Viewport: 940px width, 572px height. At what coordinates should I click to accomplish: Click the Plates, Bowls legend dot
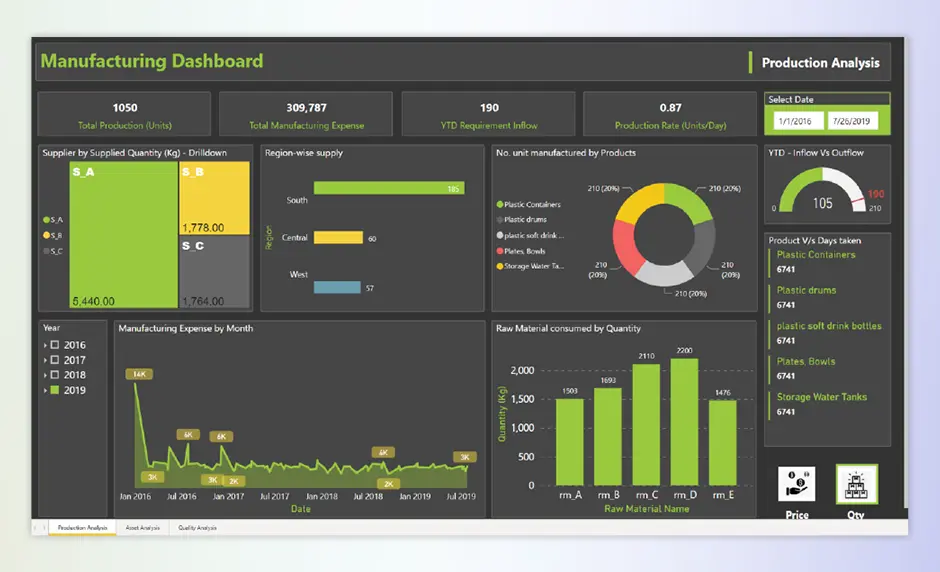(x=499, y=250)
